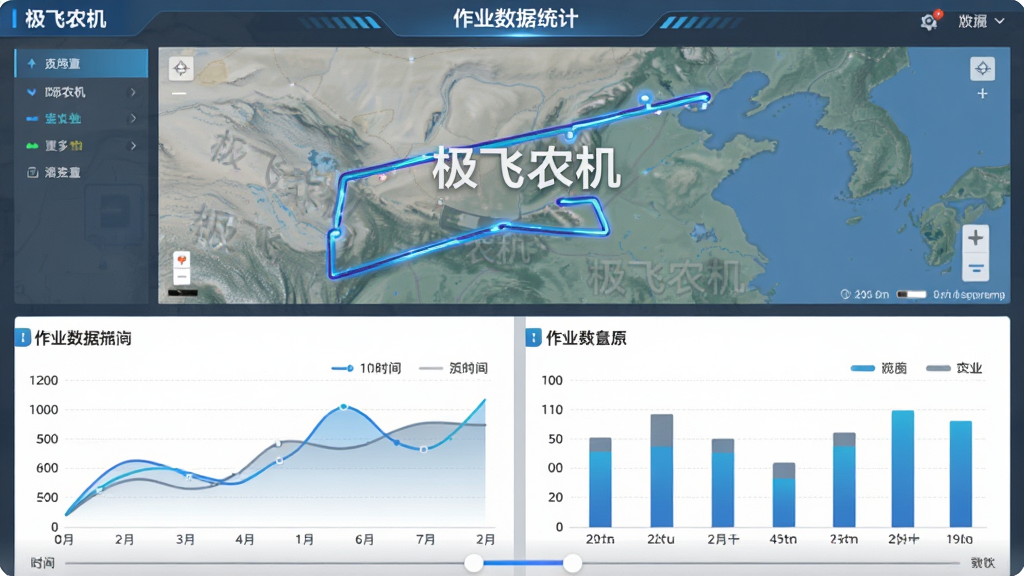Click small minus below the top-left locate icon

[179, 94]
